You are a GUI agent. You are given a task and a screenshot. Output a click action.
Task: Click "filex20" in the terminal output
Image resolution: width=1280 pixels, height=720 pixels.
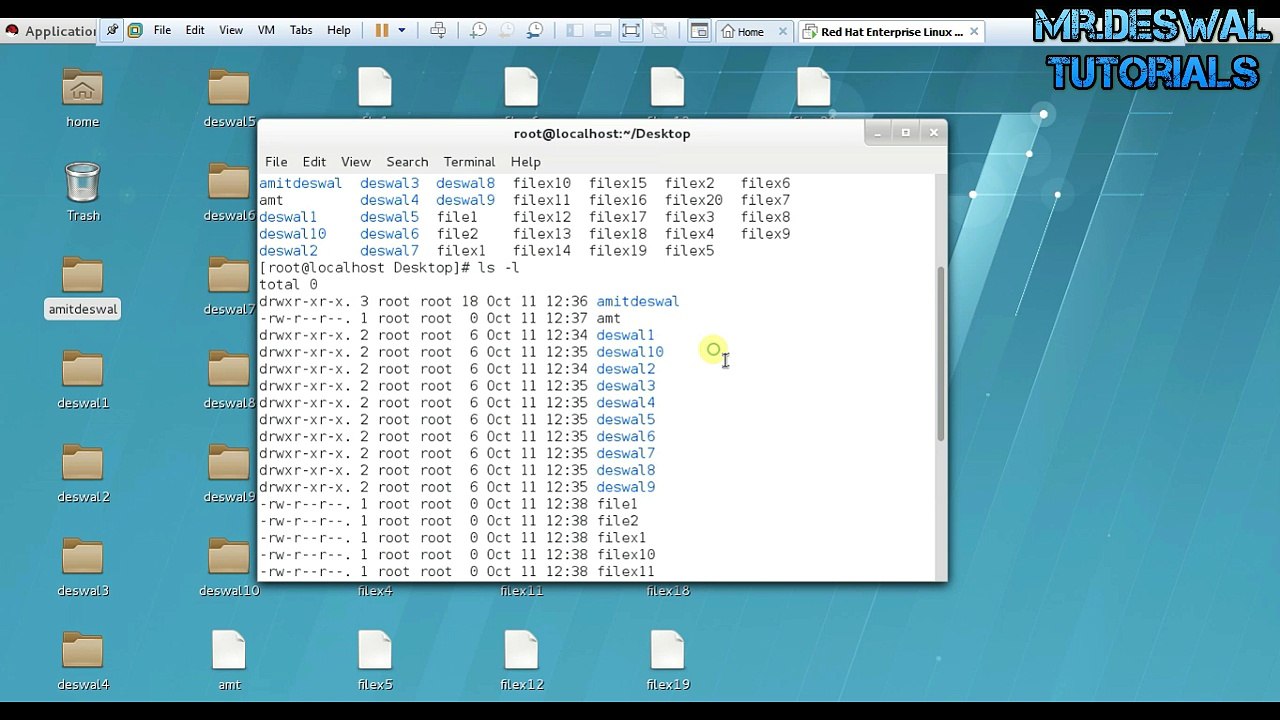(693, 200)
